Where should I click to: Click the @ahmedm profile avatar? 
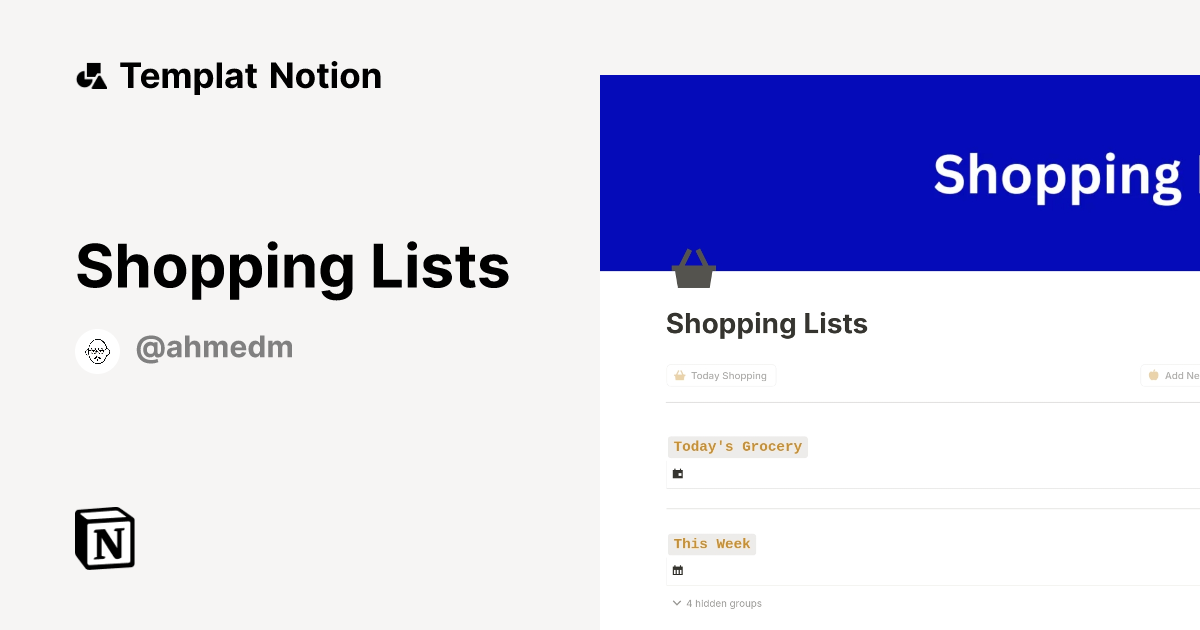coord(97,350)
